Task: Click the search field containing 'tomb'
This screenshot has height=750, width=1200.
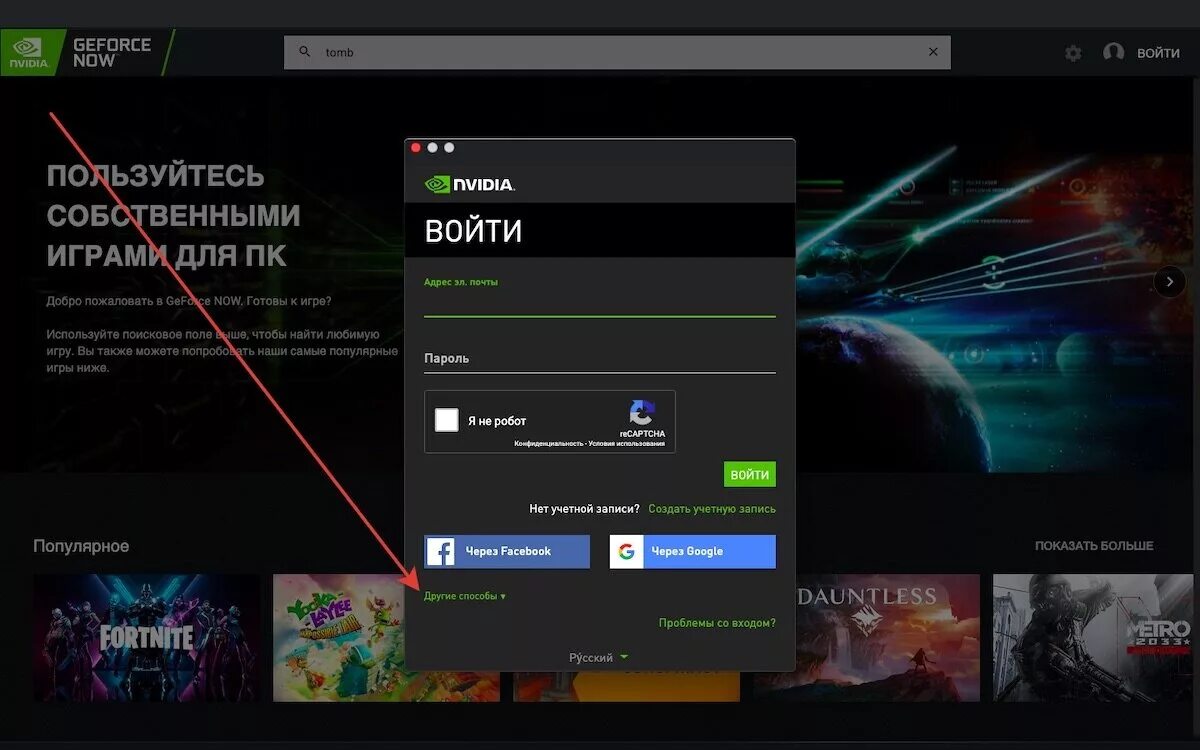Action: pyautogui.click(x=617, y=52)
